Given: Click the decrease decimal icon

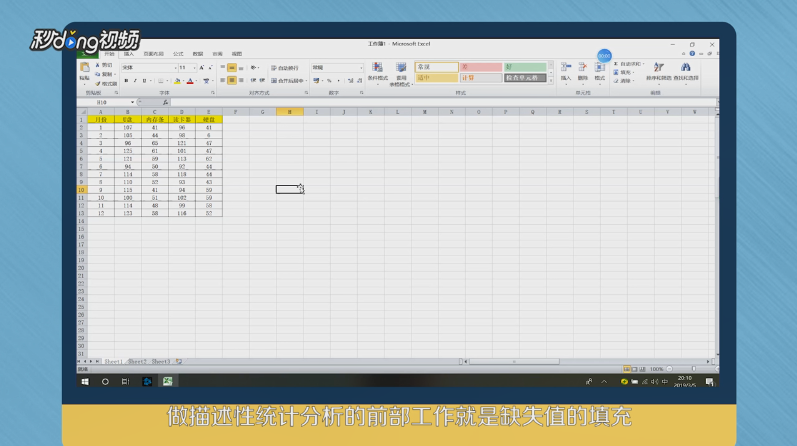Looking at the screenshot, I should click(x=359, y=80).
